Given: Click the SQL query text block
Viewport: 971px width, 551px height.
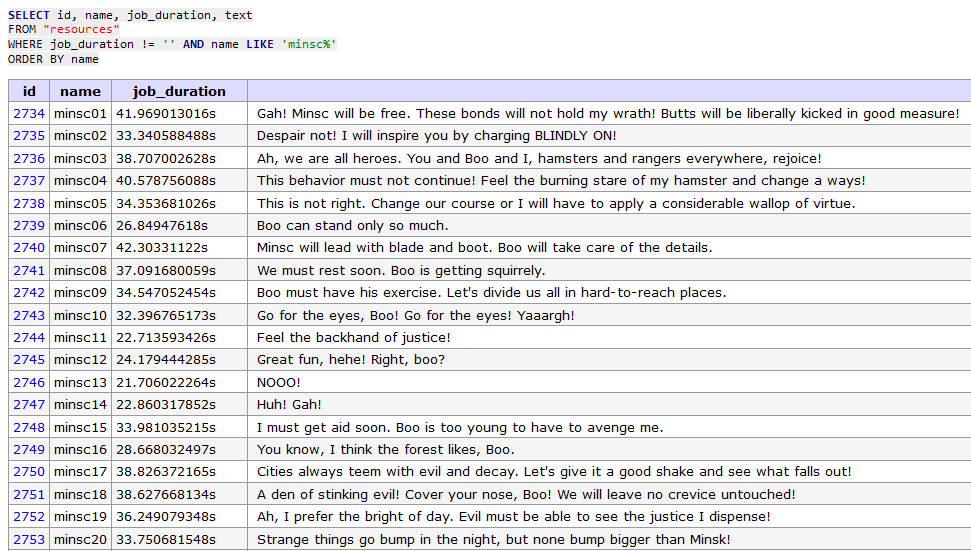Looking at the screenshot, I should coord(172,37).
